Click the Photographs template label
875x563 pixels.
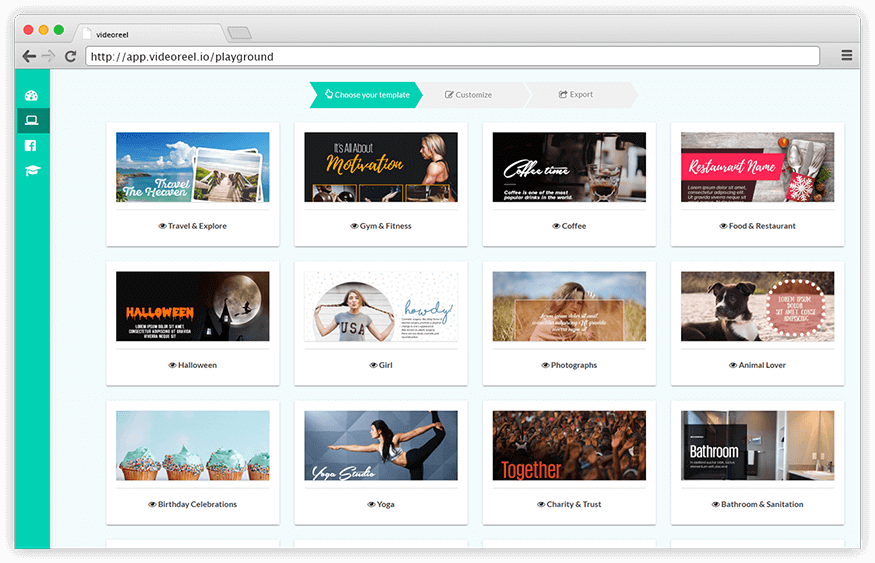(574, 365)
